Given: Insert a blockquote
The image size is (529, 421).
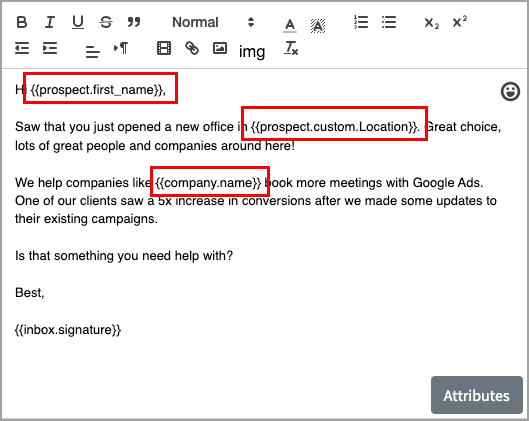Looking at the screenshot, I should point(134,22).
